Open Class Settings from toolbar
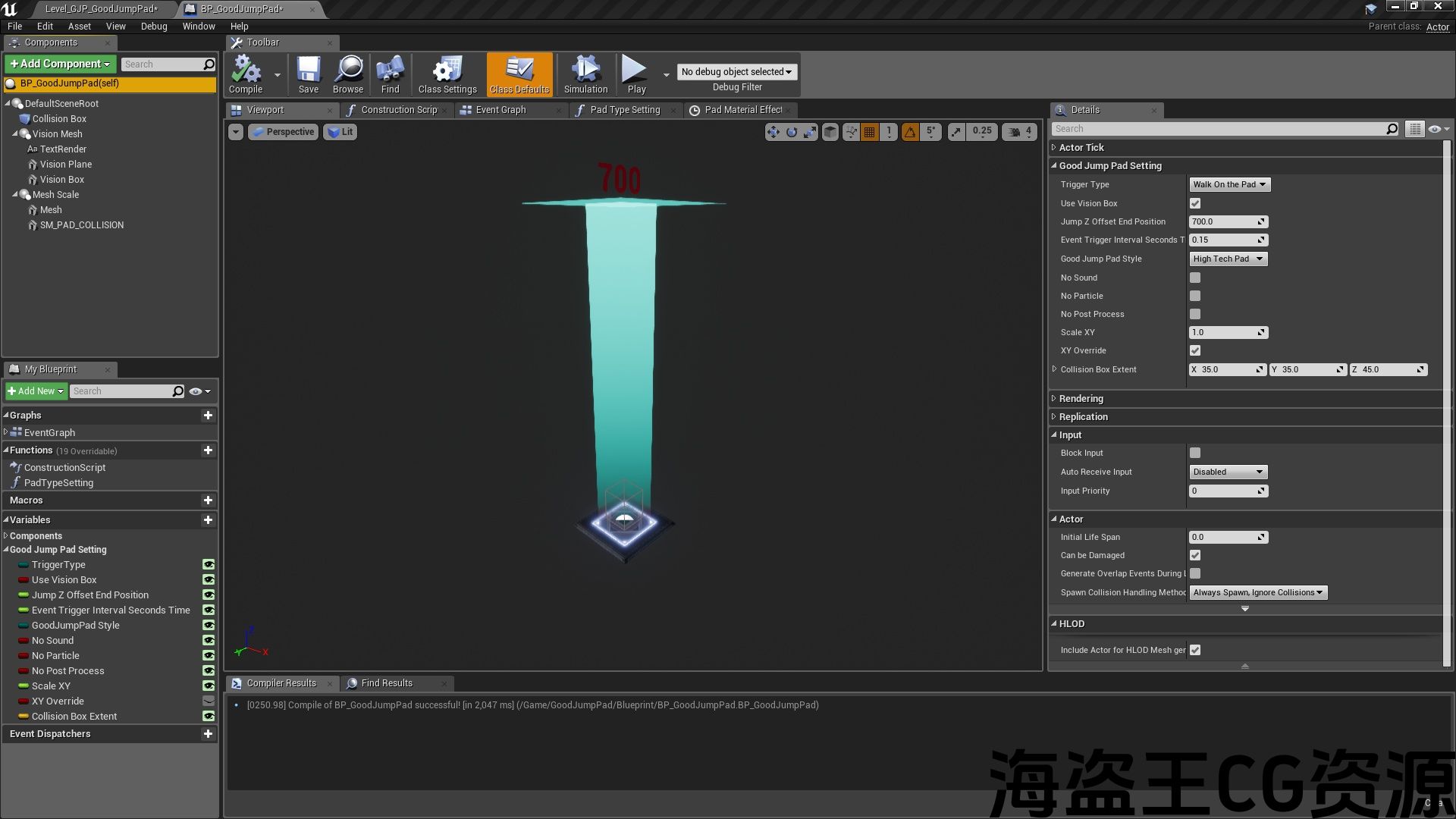This screenshot has height=819, width=1456. click(x=447, y=74)
